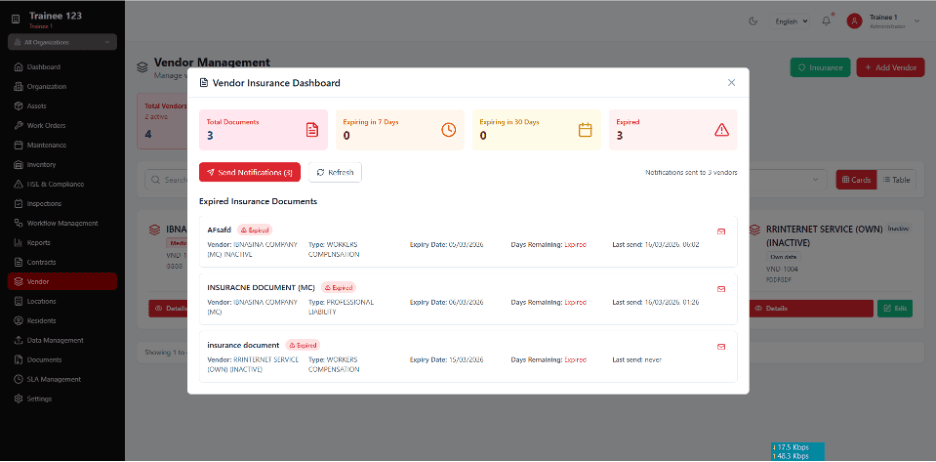Open the filter dropdown beside Cards toggle
Screen dimensions: 936x462
[788, 180]
